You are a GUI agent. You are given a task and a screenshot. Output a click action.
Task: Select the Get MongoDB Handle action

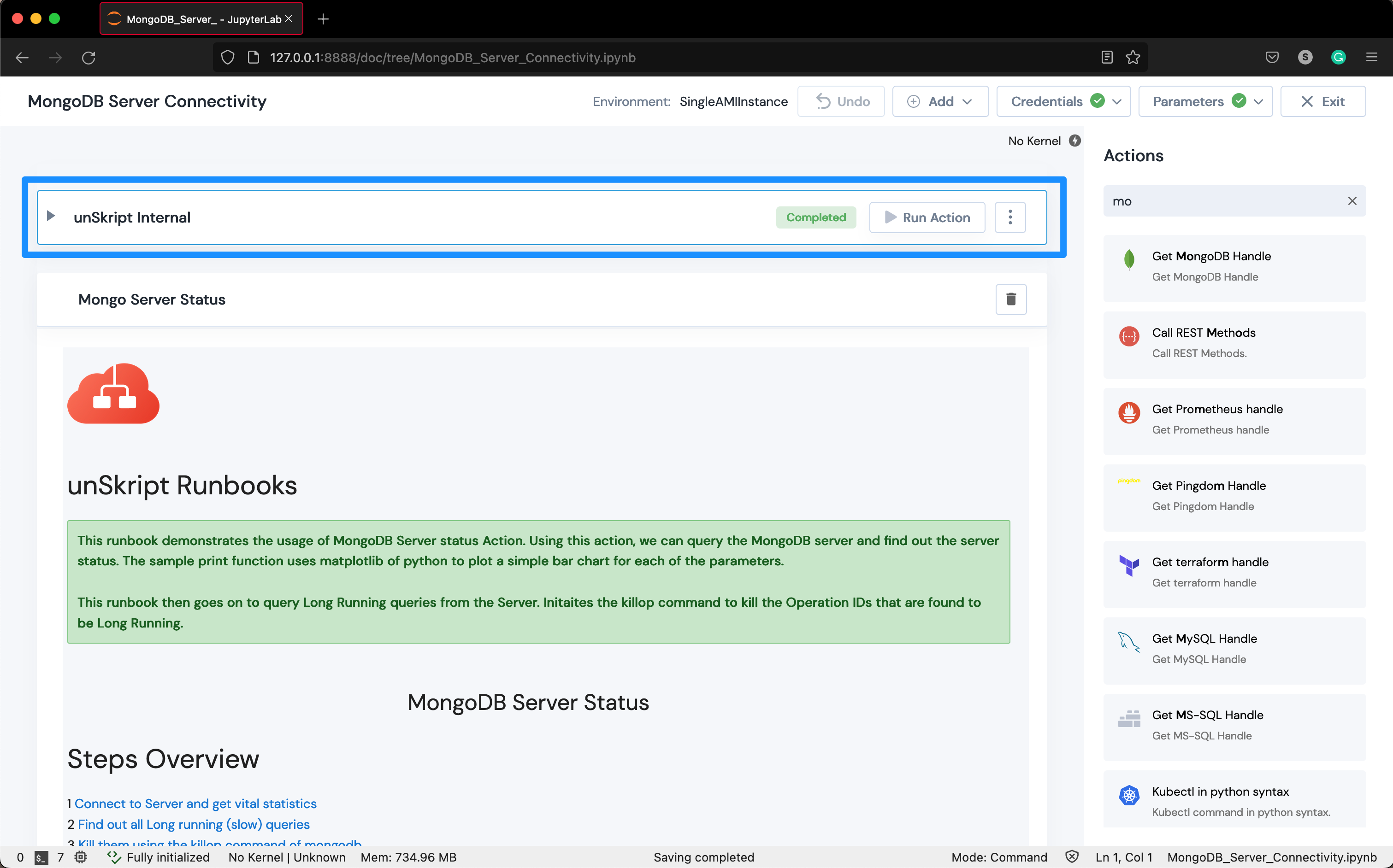coord(1234,268)
